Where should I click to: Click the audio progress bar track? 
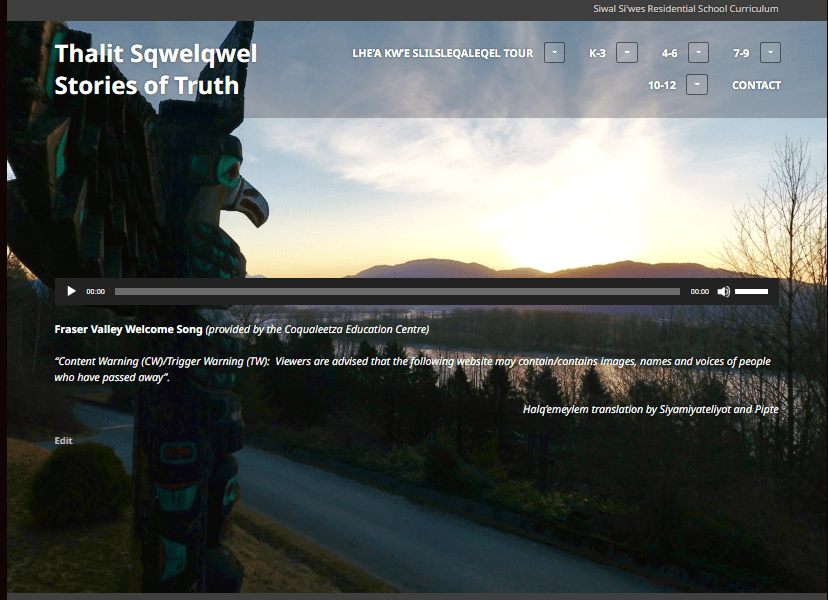pyautogui.click(x=397, y=291)
